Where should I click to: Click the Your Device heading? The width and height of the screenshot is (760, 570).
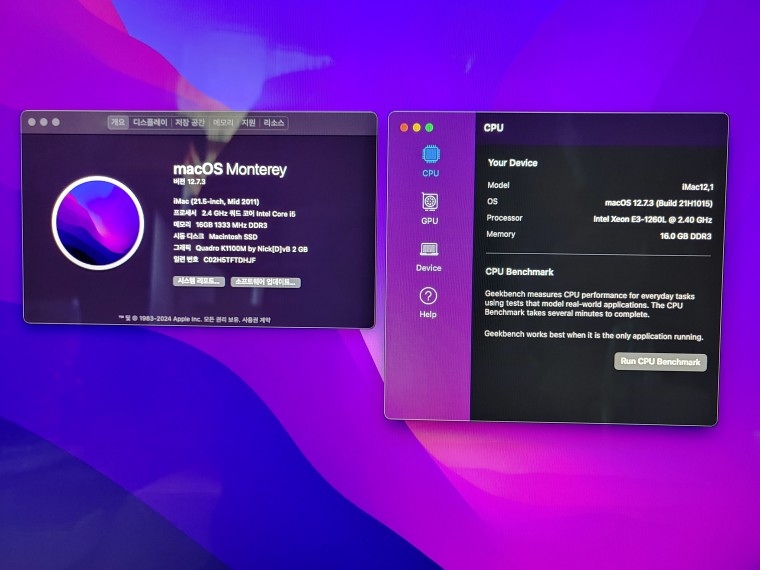point(512,163)
